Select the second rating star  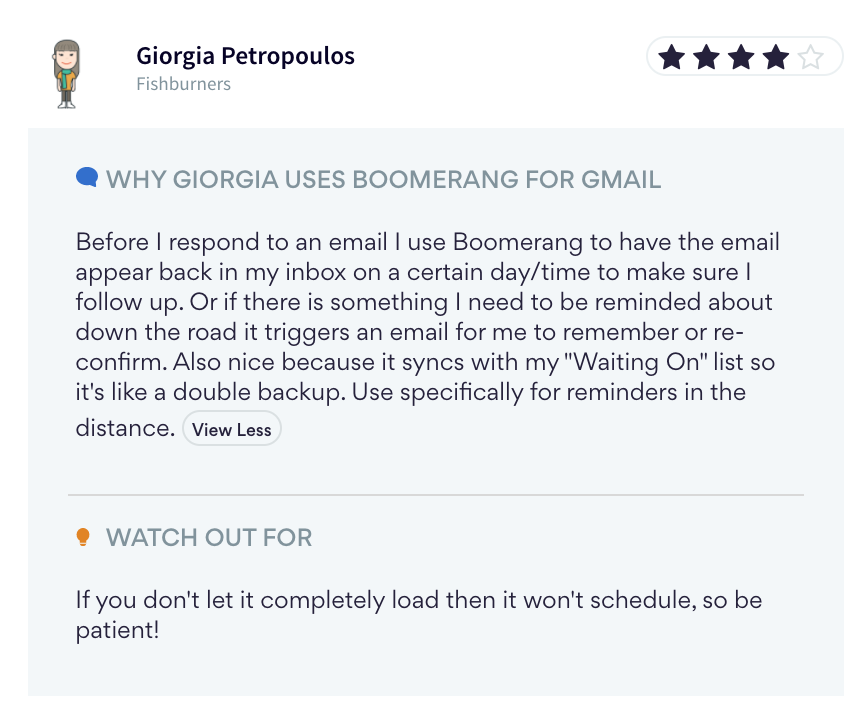click(706, 57)
